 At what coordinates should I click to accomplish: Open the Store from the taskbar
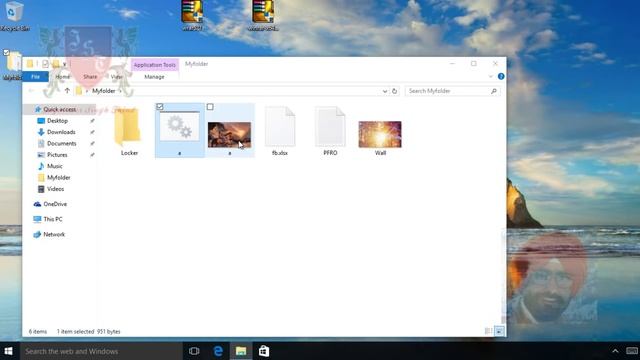pyautogui.click(x=264, y=351)
